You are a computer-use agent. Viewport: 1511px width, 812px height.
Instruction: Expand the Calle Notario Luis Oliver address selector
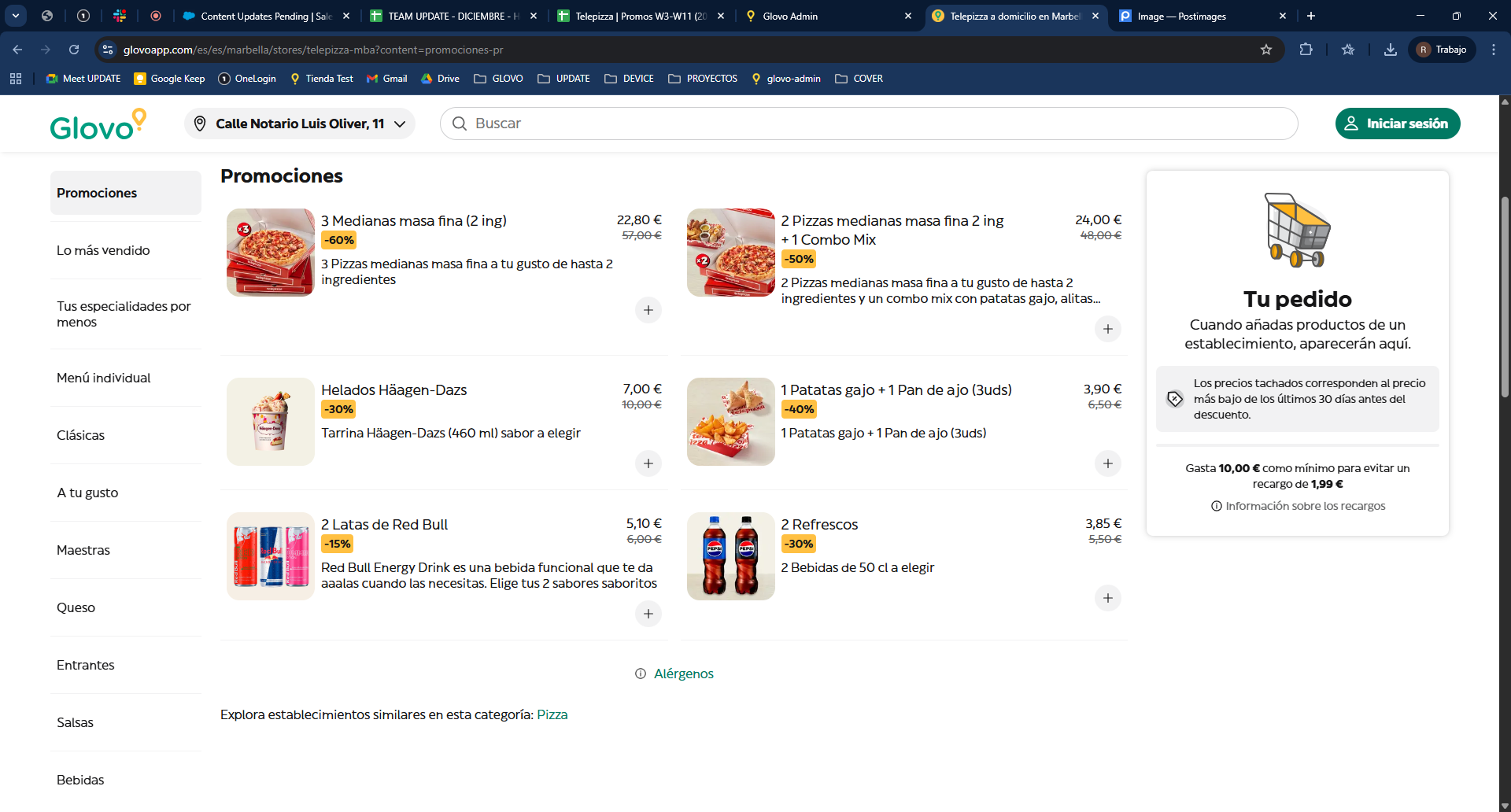click(300, 124)
